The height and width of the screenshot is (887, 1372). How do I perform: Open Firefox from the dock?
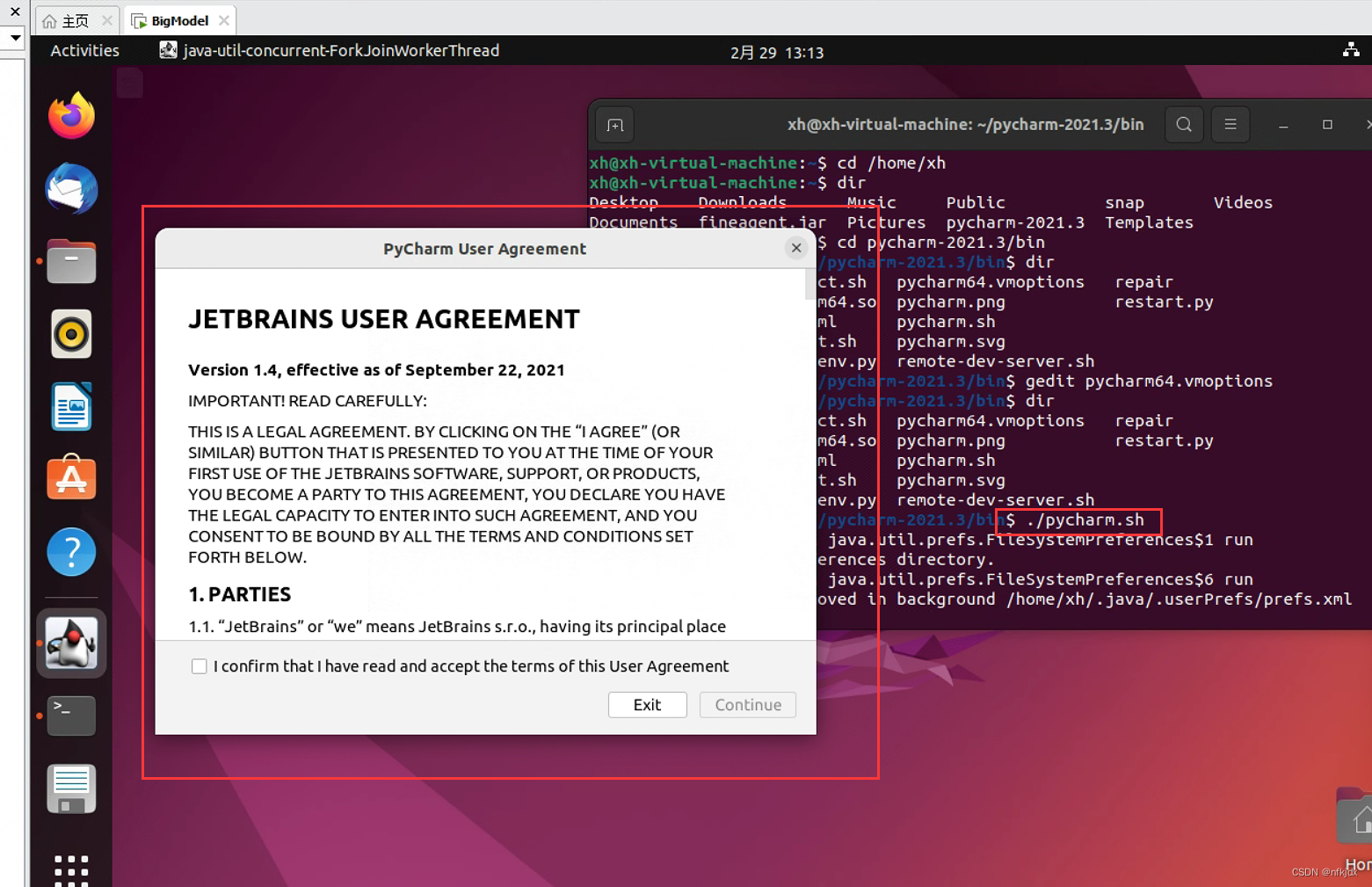(71, 116)
